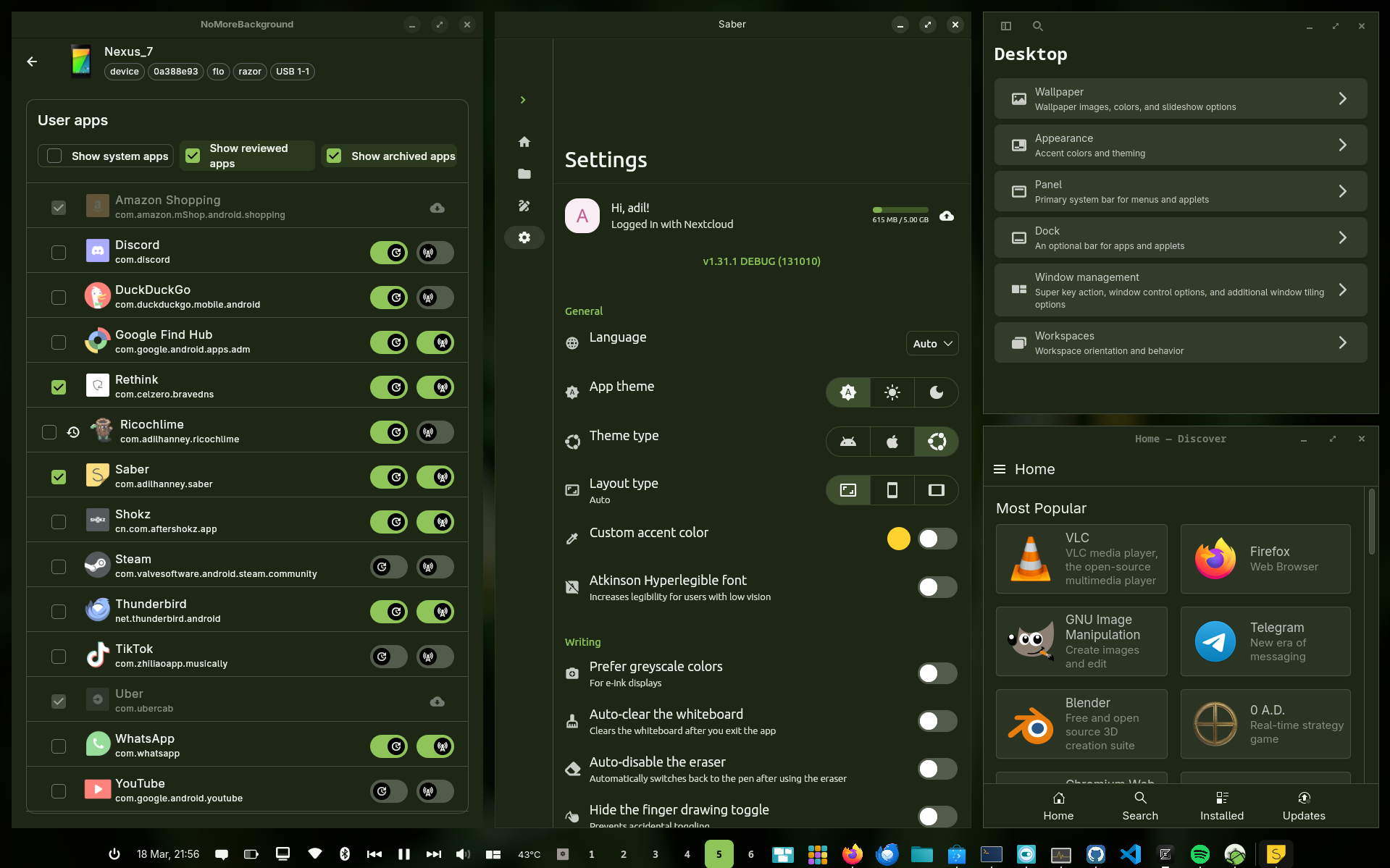The width and height of the screenshot is (1390, 868).
Task: Click GitHub Desktop icon in taskbar
Action: pos(1096,854)
